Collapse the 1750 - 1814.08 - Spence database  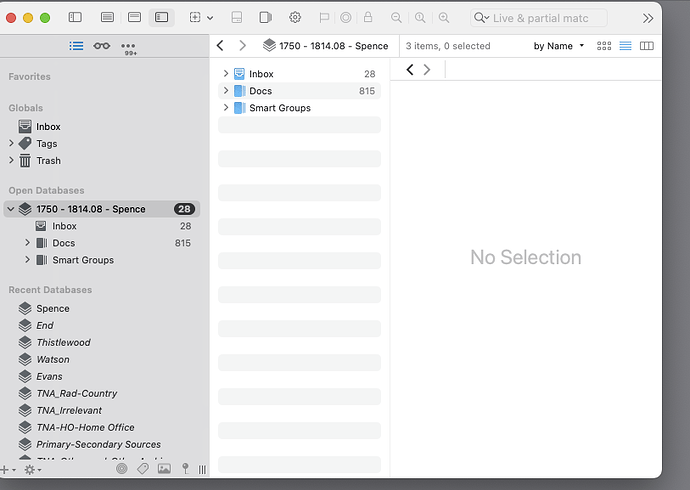click(11, 209)
